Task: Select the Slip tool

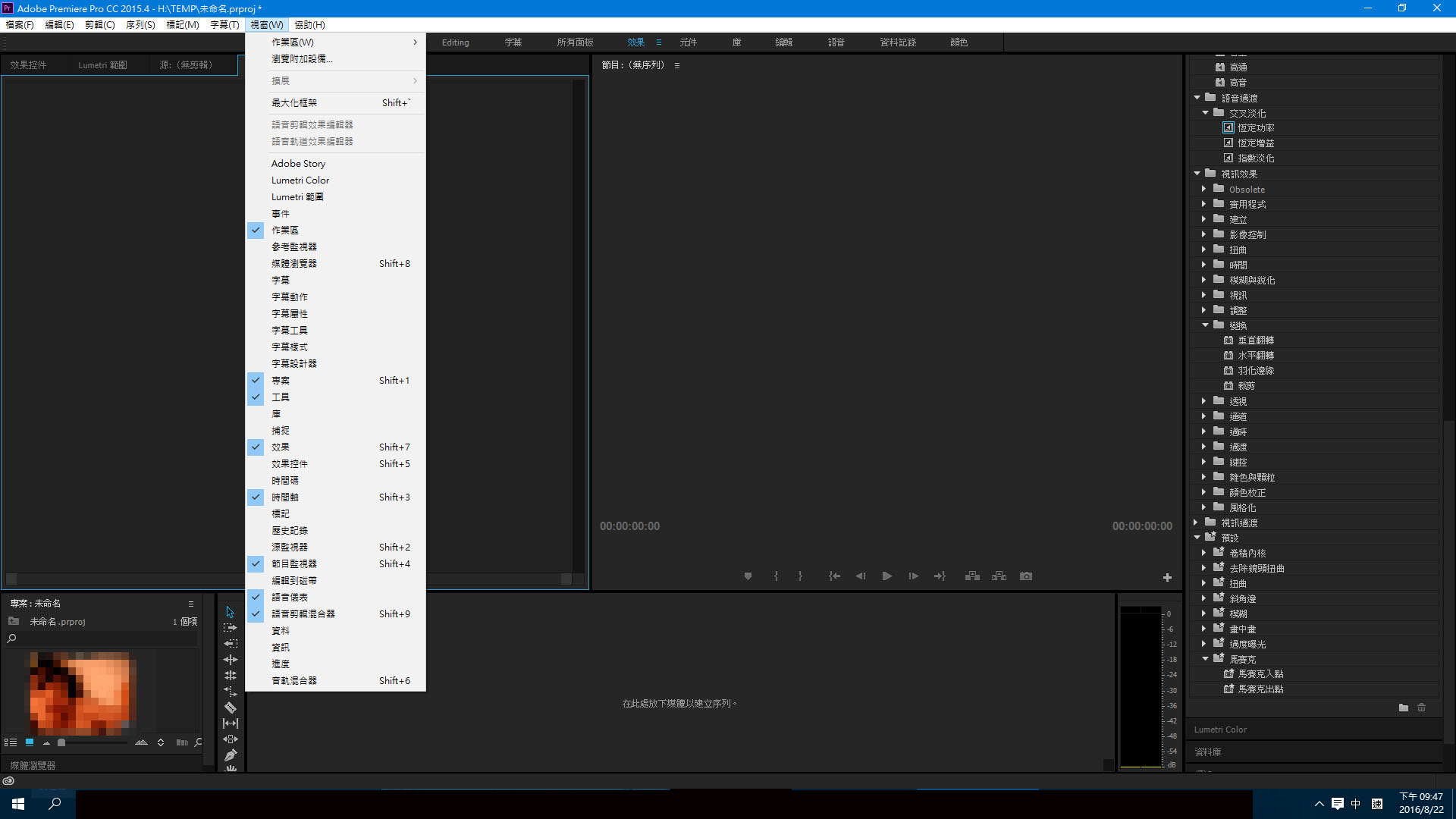Action: pos(231,723)
